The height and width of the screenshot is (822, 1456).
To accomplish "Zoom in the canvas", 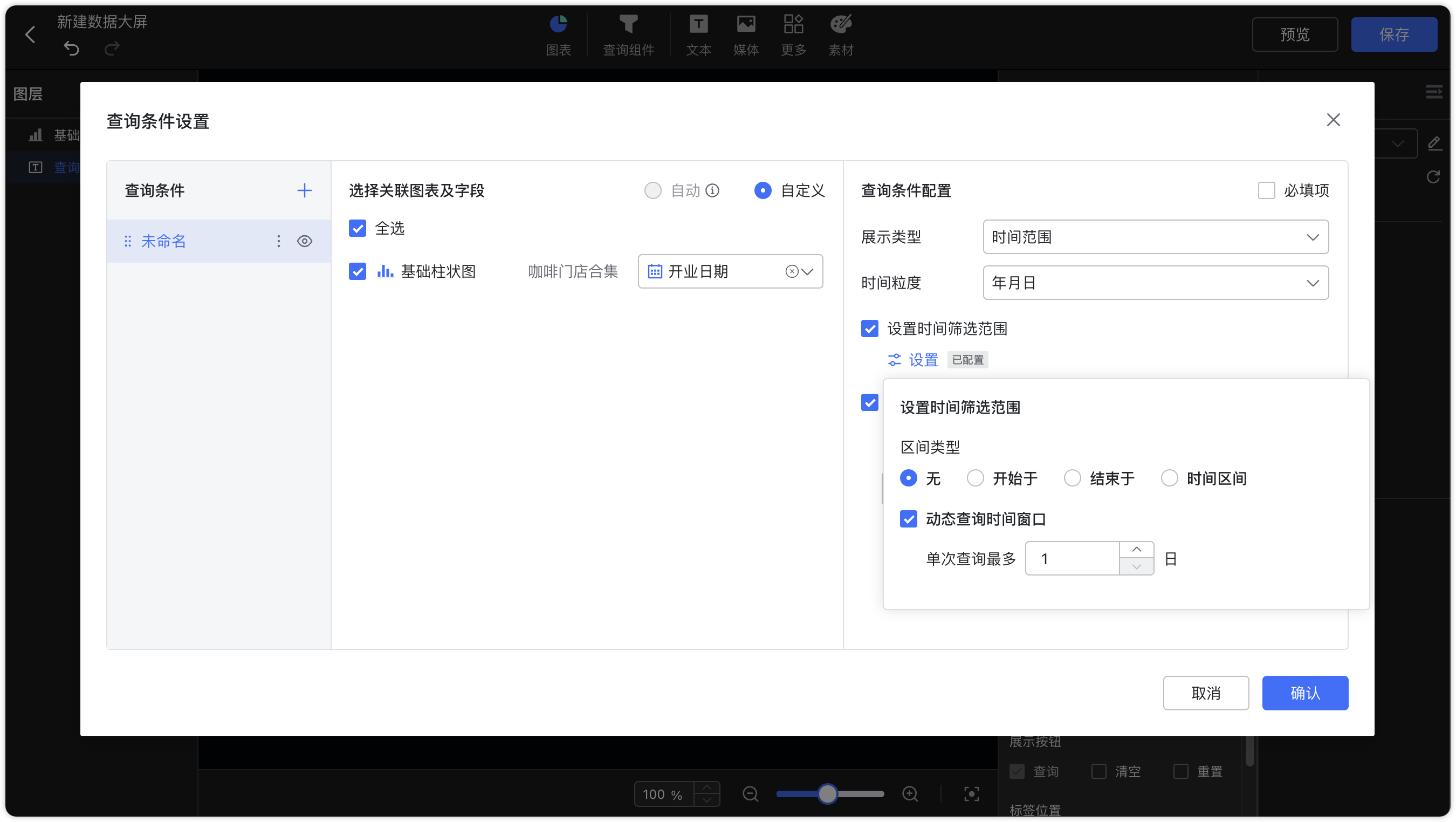I will pyautogui.click(x=910, y=794).
